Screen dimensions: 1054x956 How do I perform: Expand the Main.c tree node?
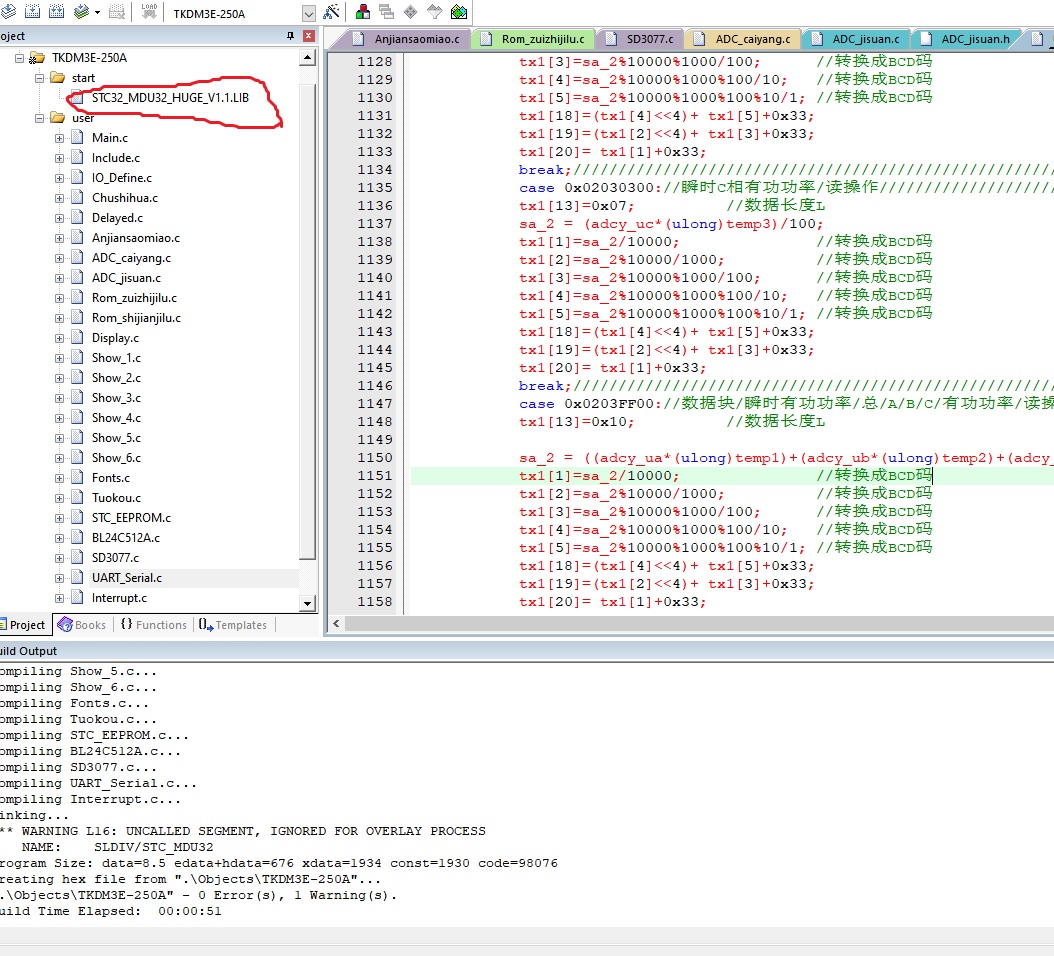pyautogui.click(x=59, y=138)
